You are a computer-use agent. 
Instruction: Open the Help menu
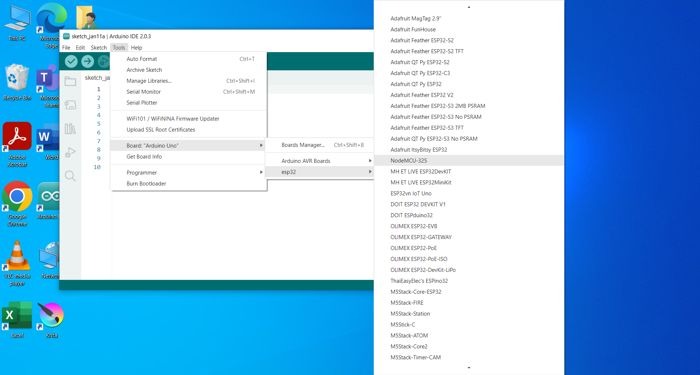point(136,47)
